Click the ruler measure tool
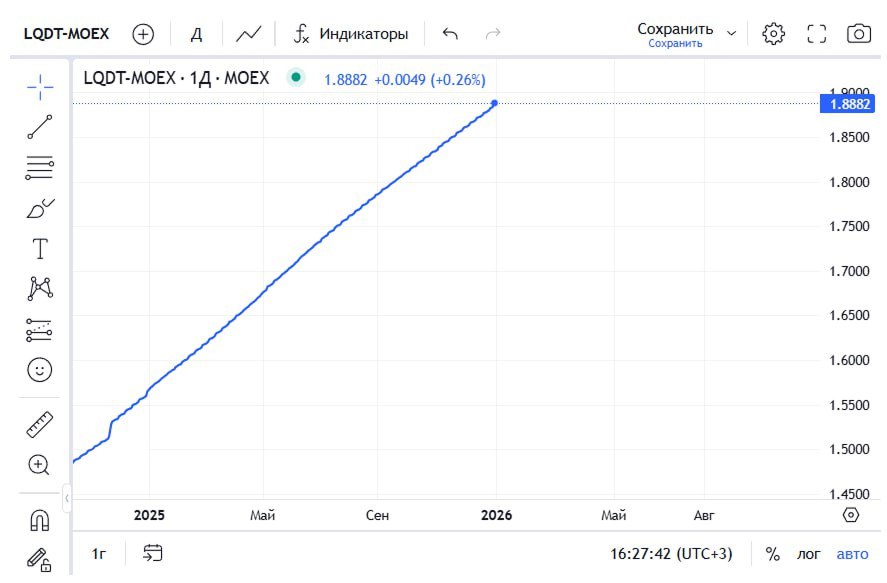Screen dimensions: 887x583 pos(40,424)
